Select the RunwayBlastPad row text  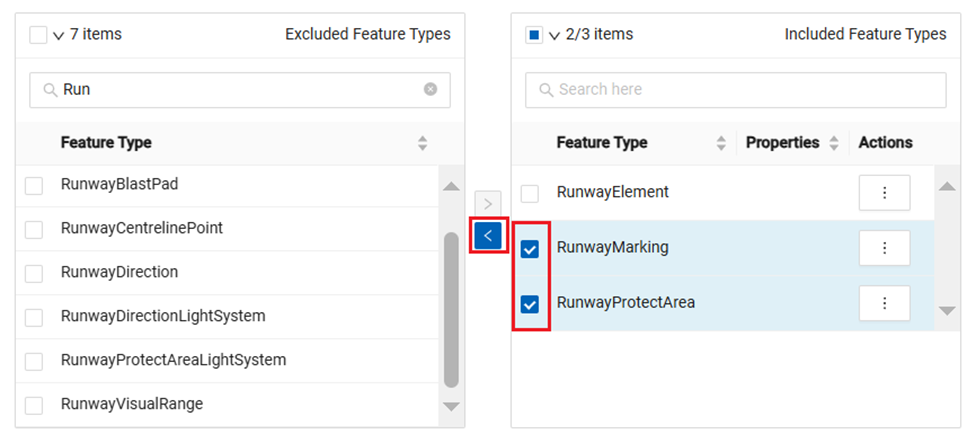[x=120, y=185]
